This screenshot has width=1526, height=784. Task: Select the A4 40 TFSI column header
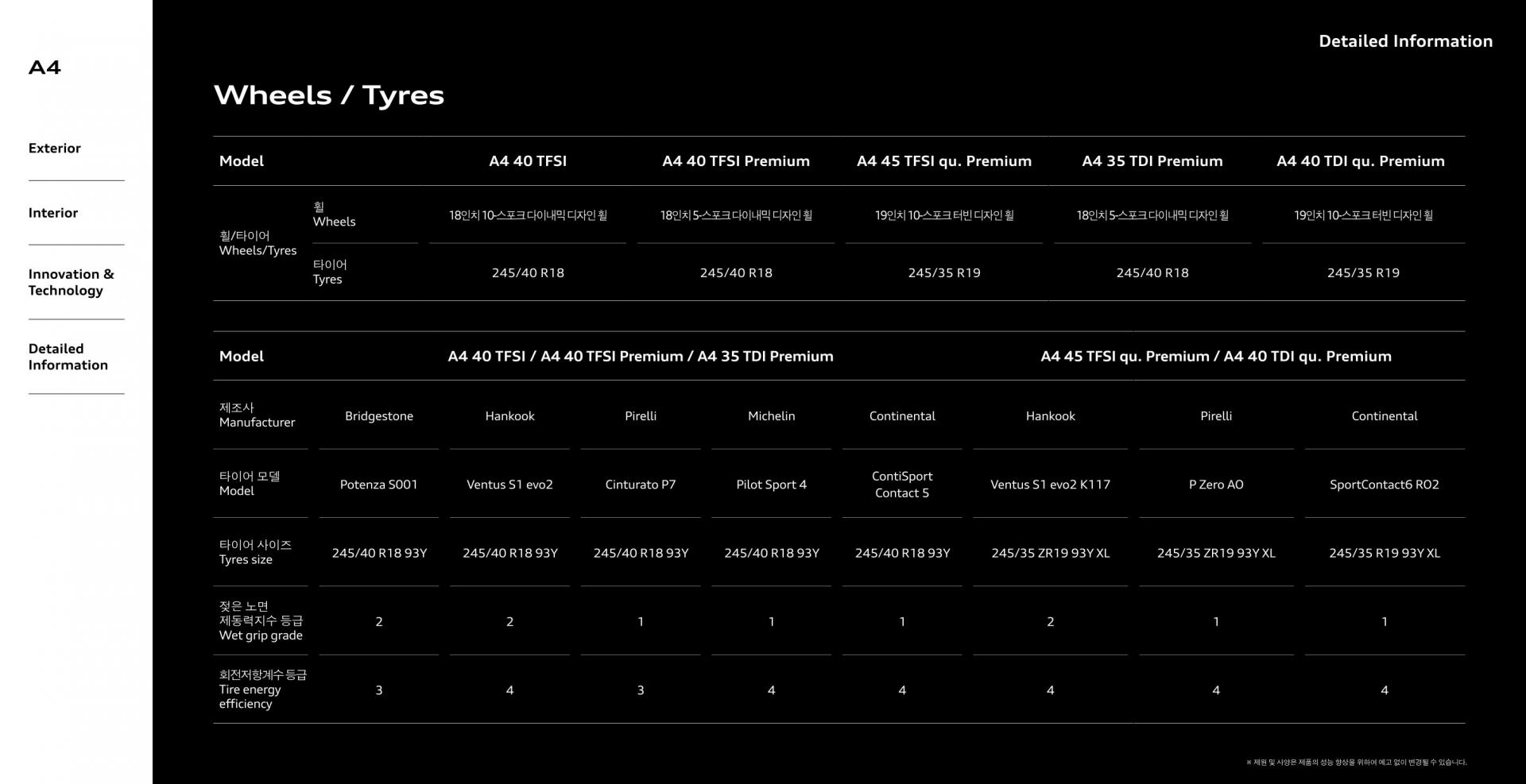coord(528,161)
